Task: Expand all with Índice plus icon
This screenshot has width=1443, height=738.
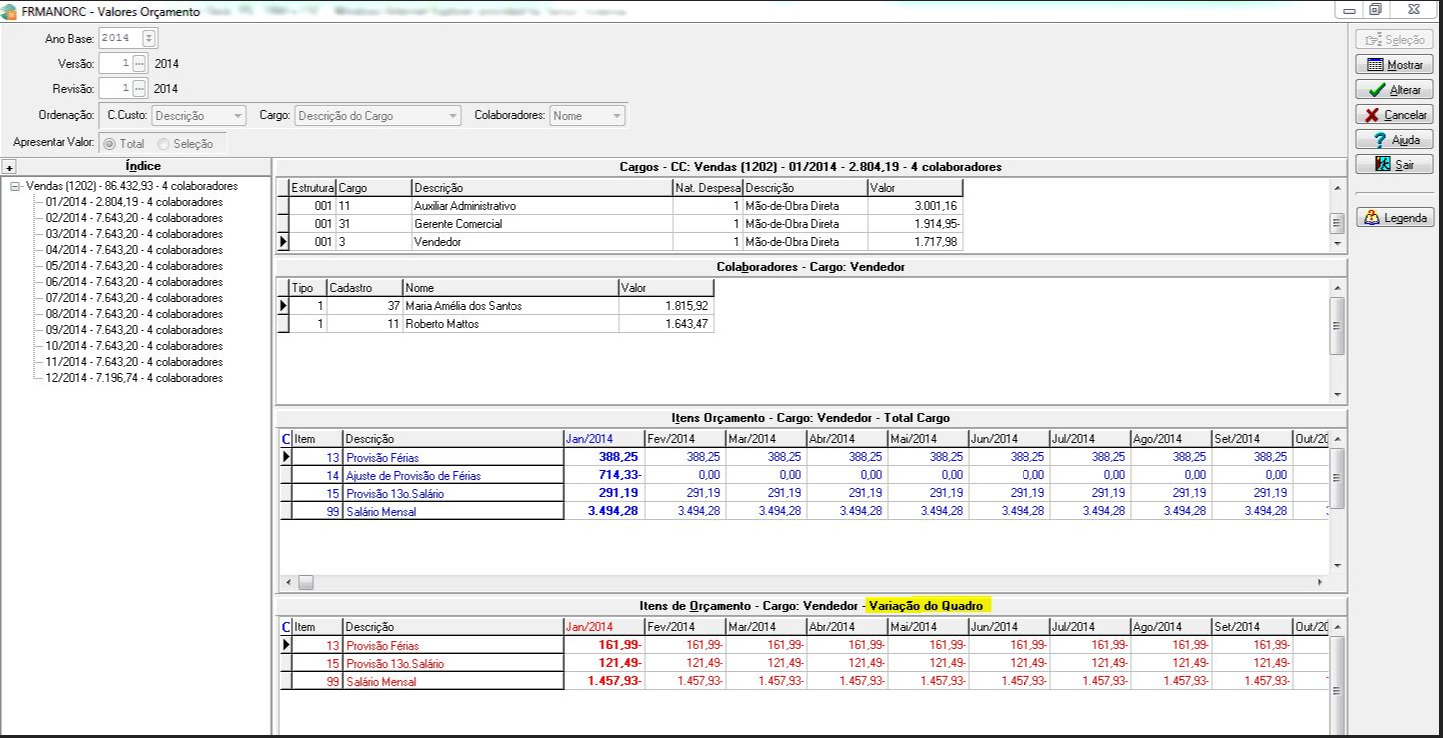Action: point(9,167)
